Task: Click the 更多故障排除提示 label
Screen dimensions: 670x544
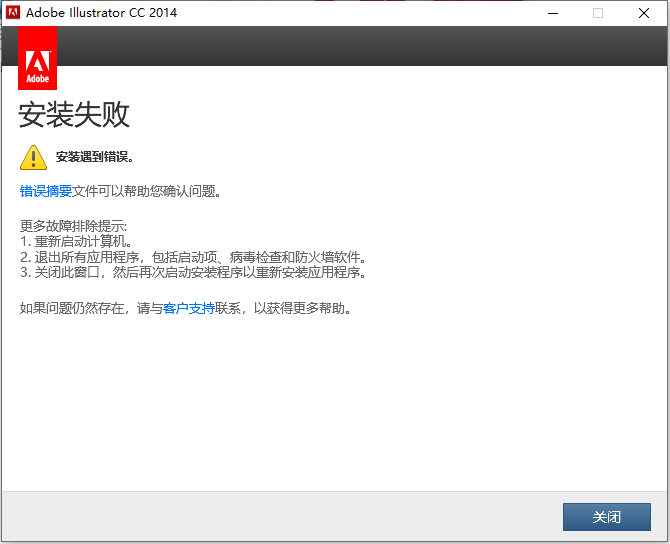Action: (x=73, y=225)
